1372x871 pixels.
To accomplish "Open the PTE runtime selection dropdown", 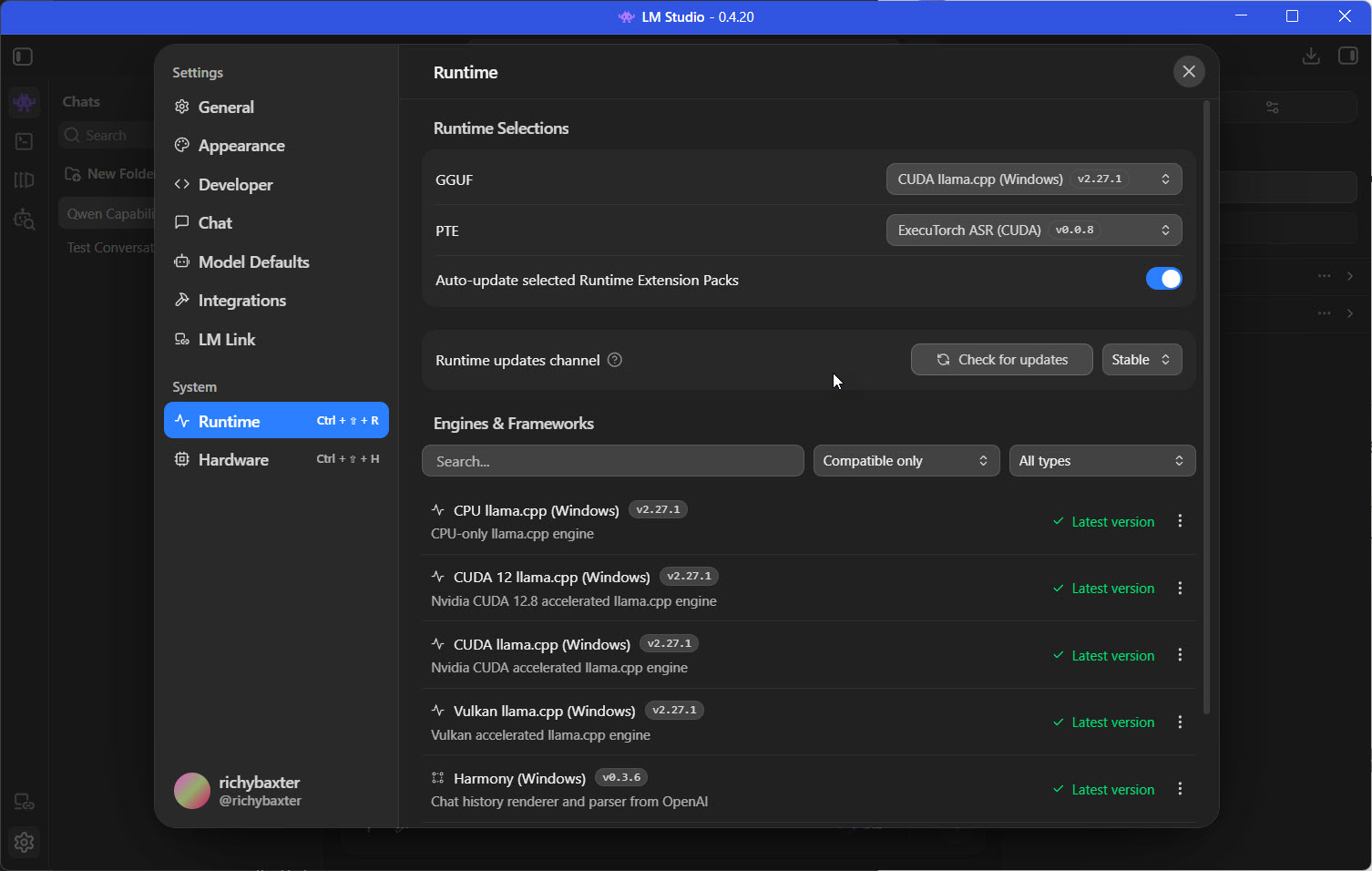I will (1034, 230).
